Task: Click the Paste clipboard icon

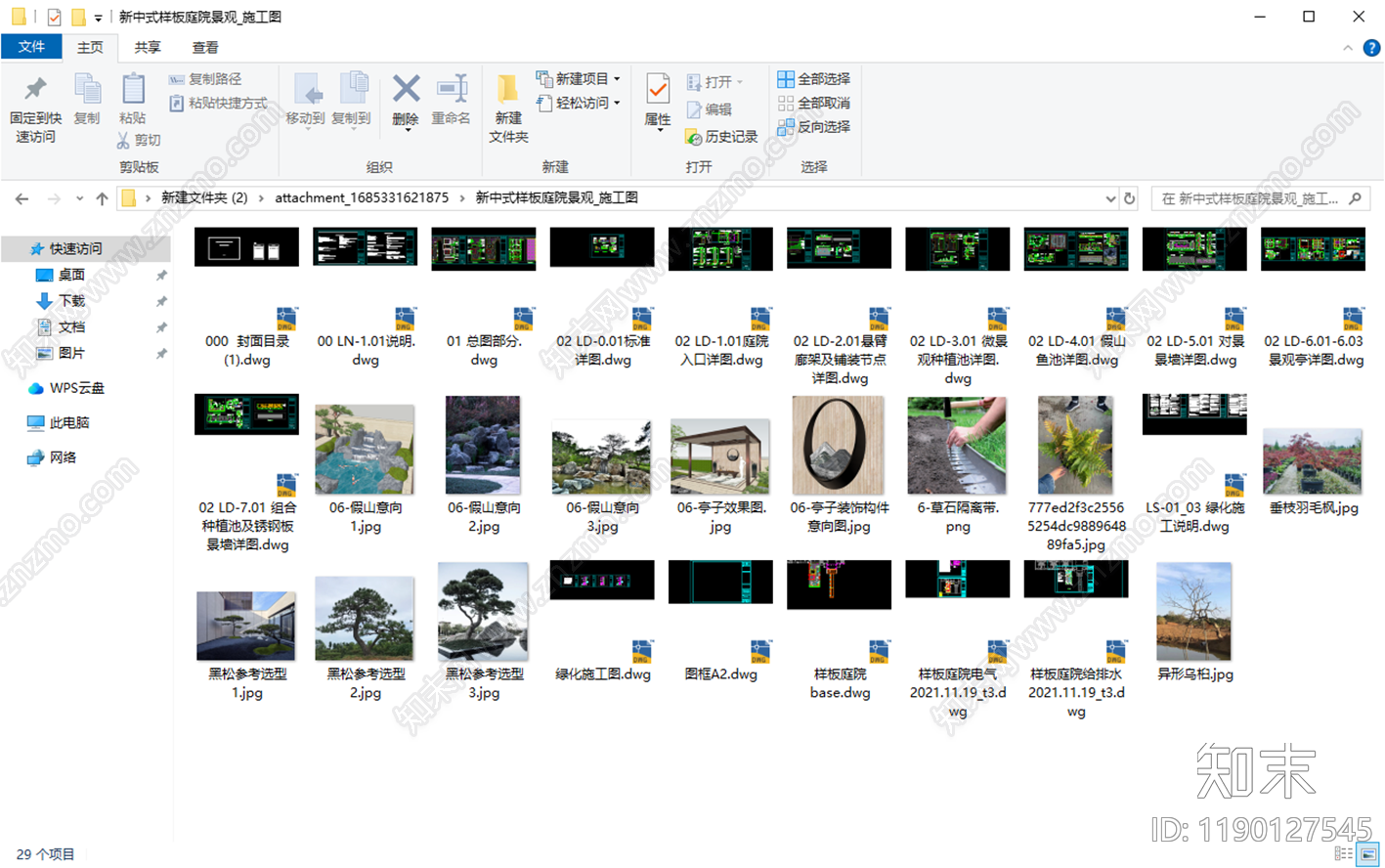Action: [133, 90]
